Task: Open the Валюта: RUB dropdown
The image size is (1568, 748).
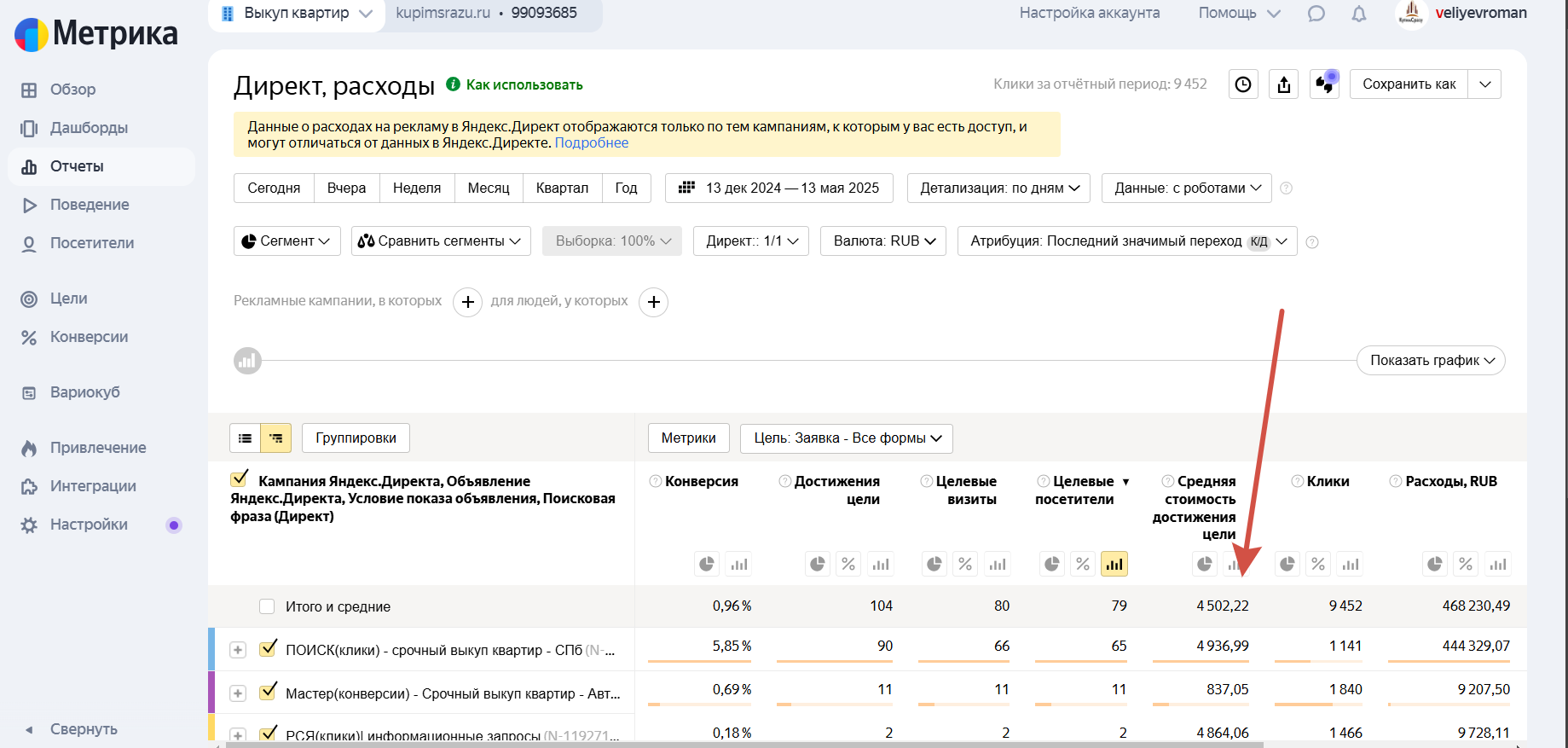Action: pos(883,241)
